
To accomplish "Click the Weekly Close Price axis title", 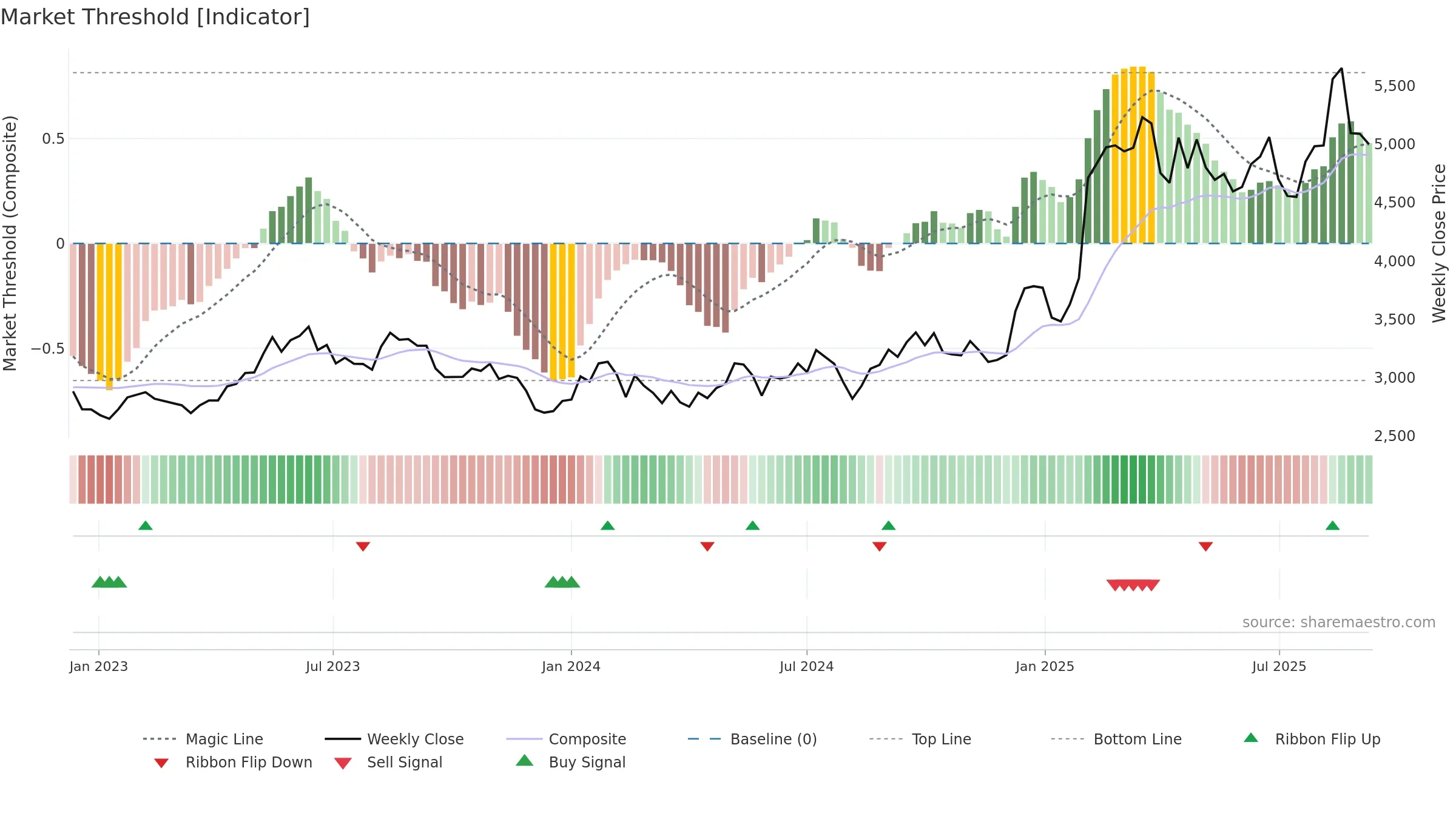I will [x=1439, y=243].
